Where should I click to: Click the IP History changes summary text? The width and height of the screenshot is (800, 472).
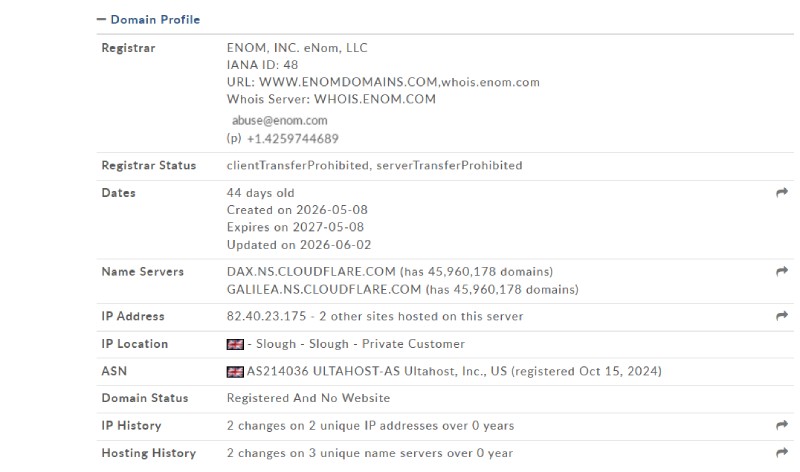point(370,426)
